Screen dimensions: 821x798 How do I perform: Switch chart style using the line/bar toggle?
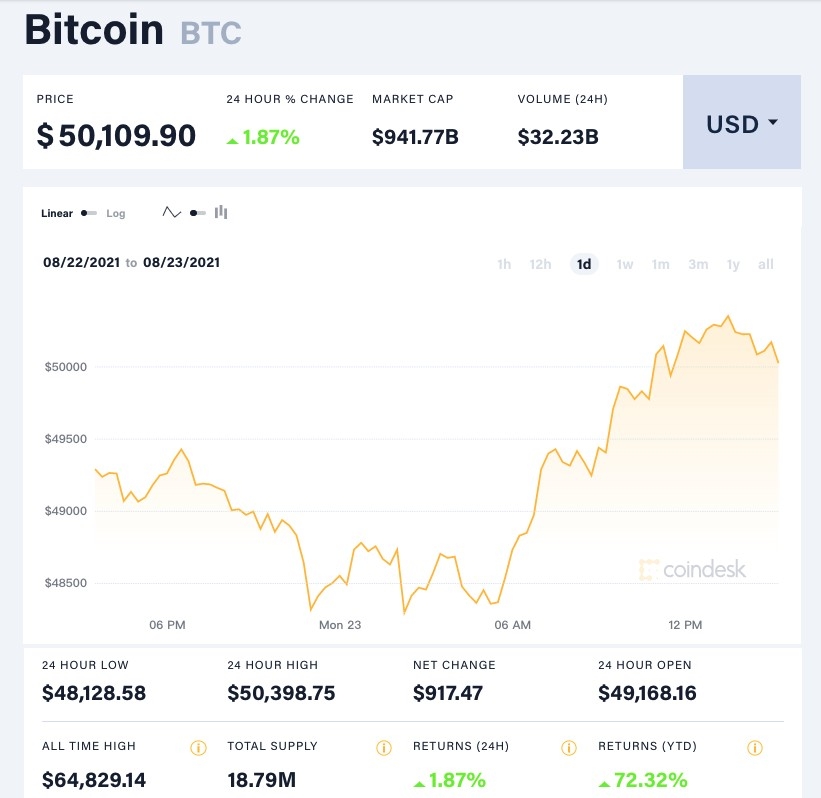pos(196,211)
